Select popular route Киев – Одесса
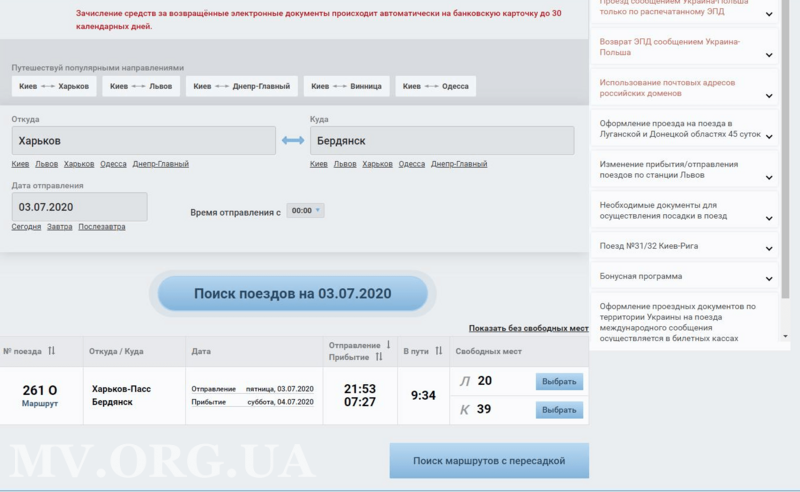The width and height of the screenshot is (800, 492). pyautogui.click(x=435, y=87)
